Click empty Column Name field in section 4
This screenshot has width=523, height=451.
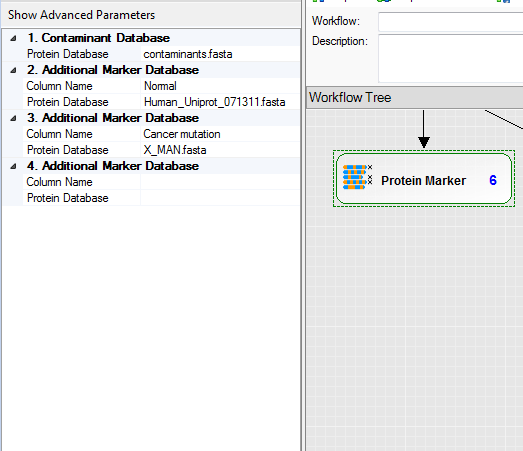coord(220,182)
